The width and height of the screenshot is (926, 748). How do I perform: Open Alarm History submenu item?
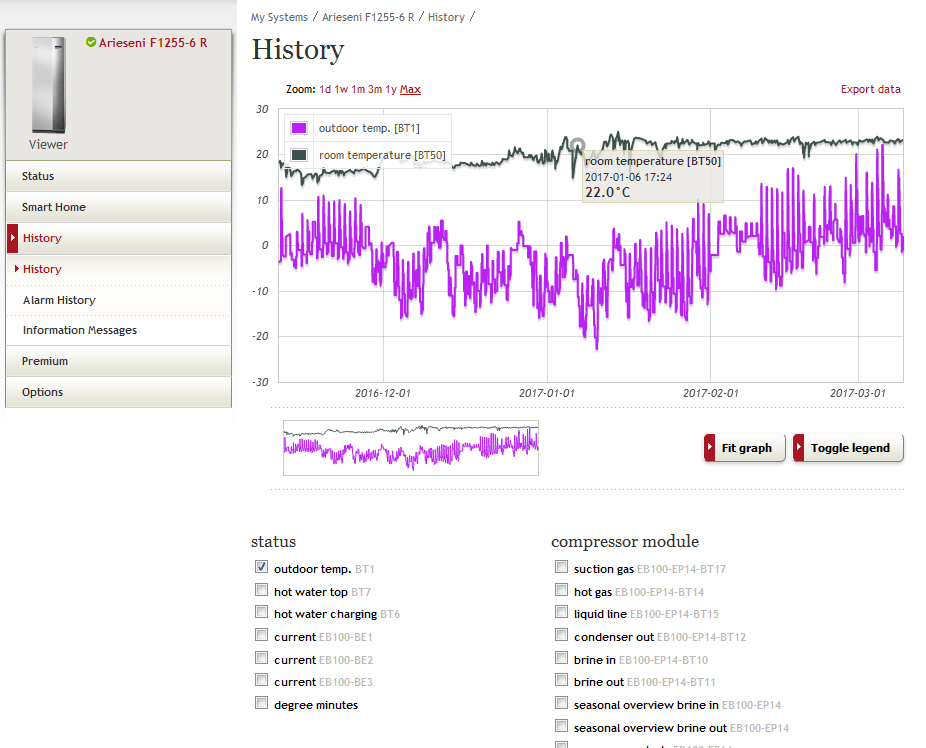[x=59, y=300]
